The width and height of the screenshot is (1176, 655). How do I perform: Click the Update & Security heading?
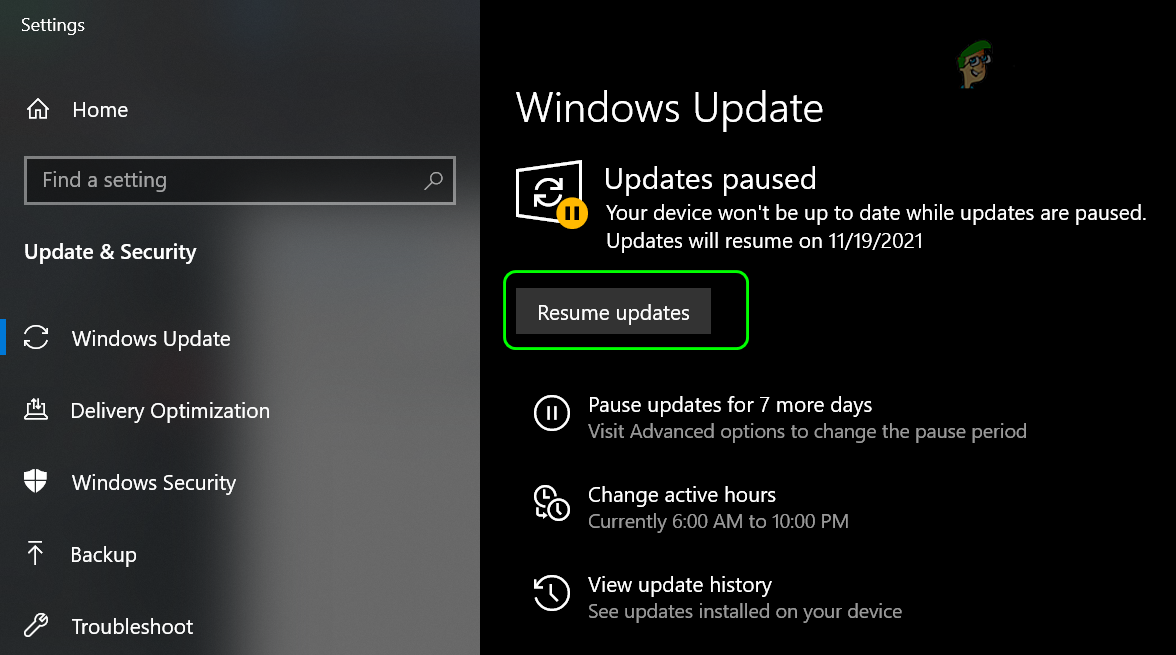[x=110, y=252]
